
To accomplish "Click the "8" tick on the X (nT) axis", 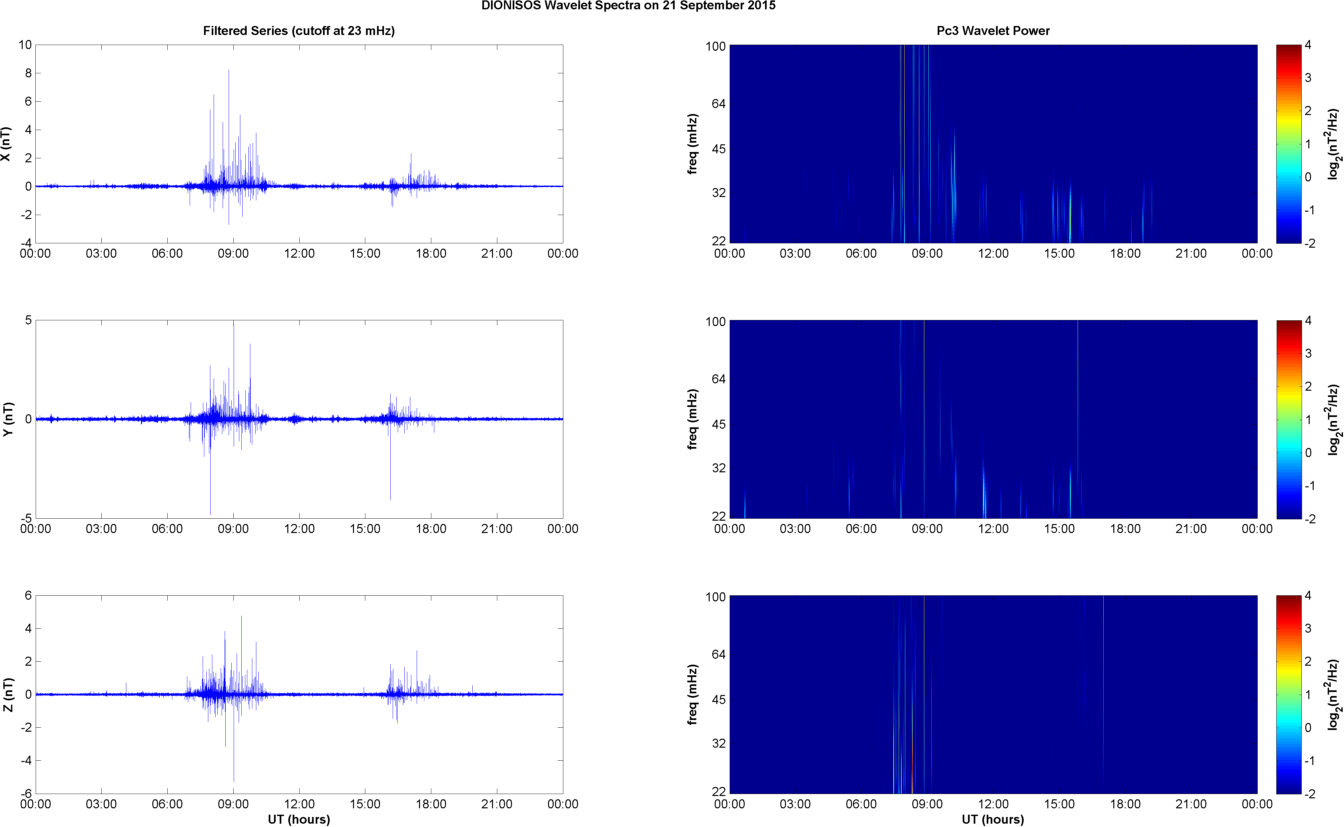I will point(29,73).
